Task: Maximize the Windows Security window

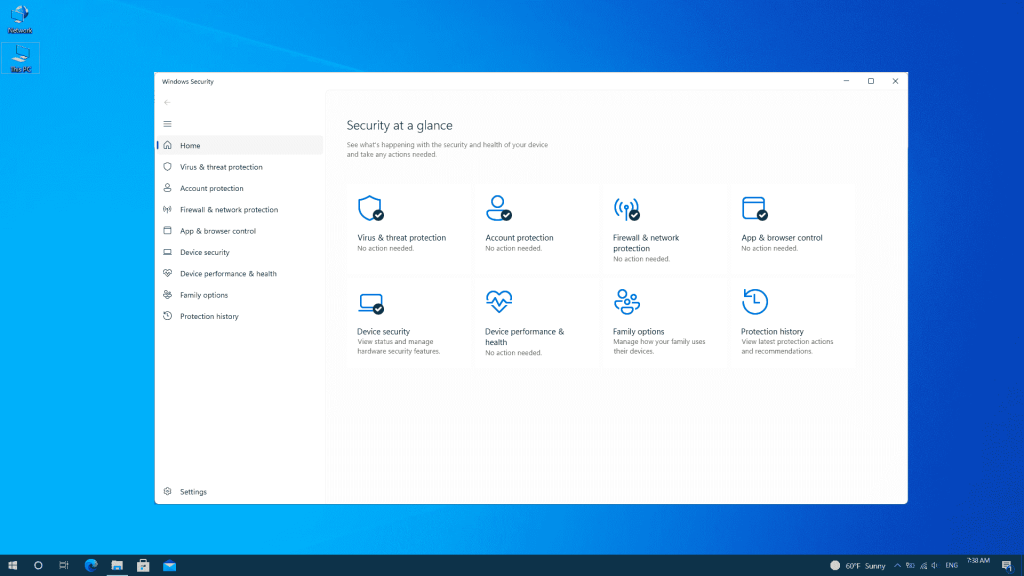Action: [871, 81]
